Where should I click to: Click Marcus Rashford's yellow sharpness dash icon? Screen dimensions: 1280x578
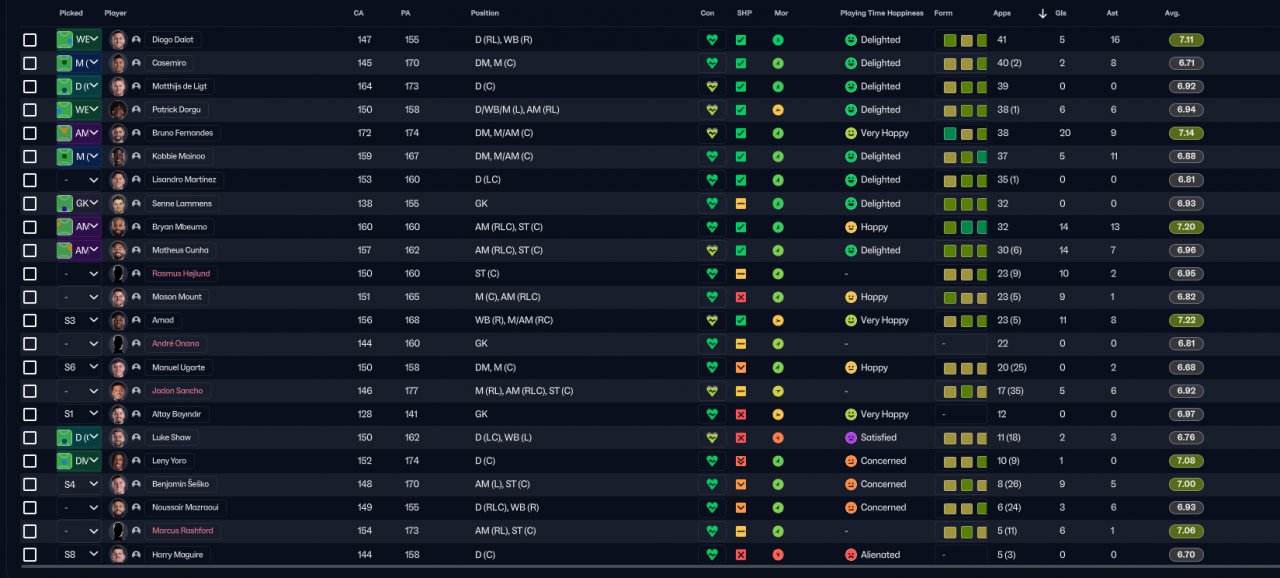coord(741,531)
